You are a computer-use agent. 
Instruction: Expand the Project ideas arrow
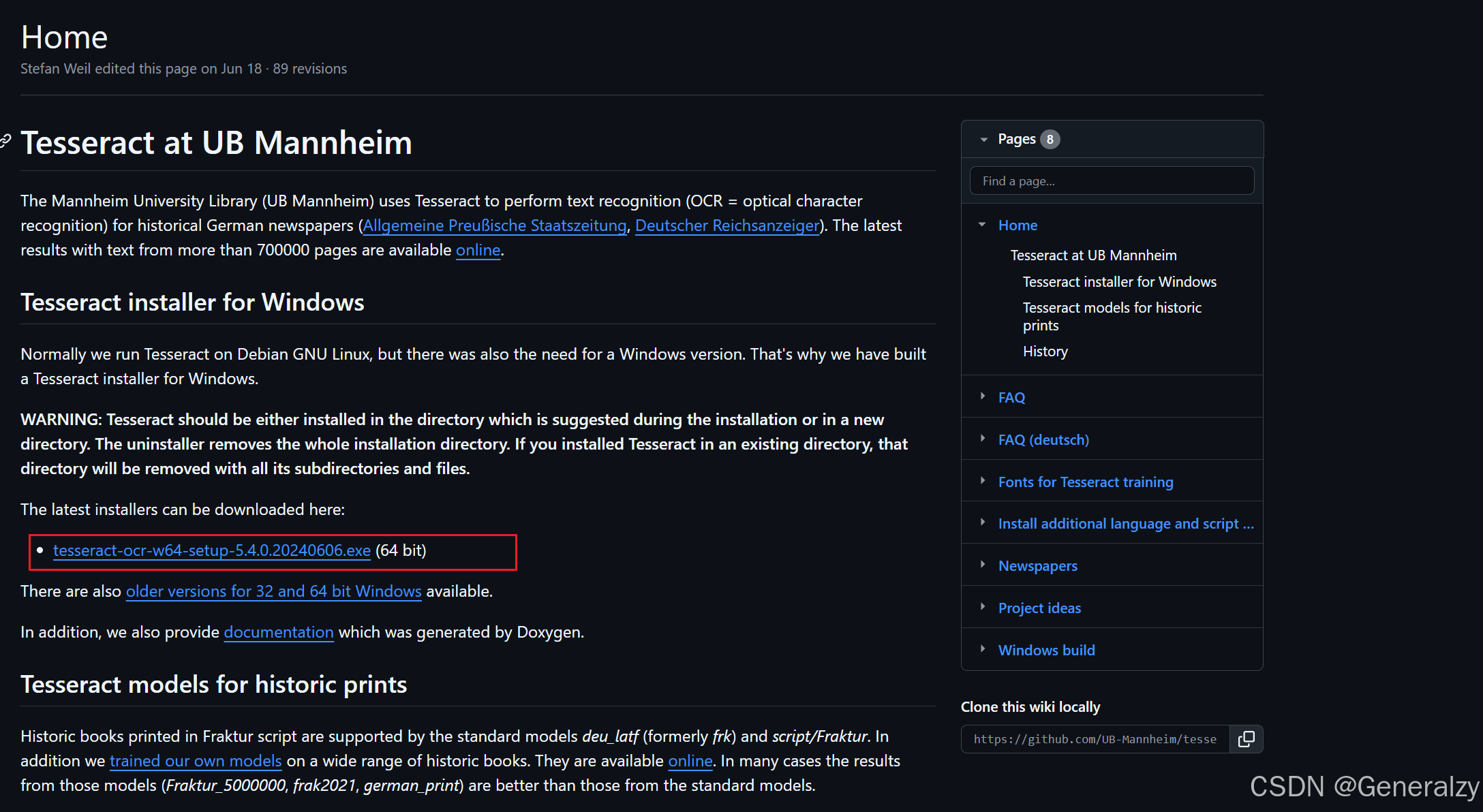point(982,607)
